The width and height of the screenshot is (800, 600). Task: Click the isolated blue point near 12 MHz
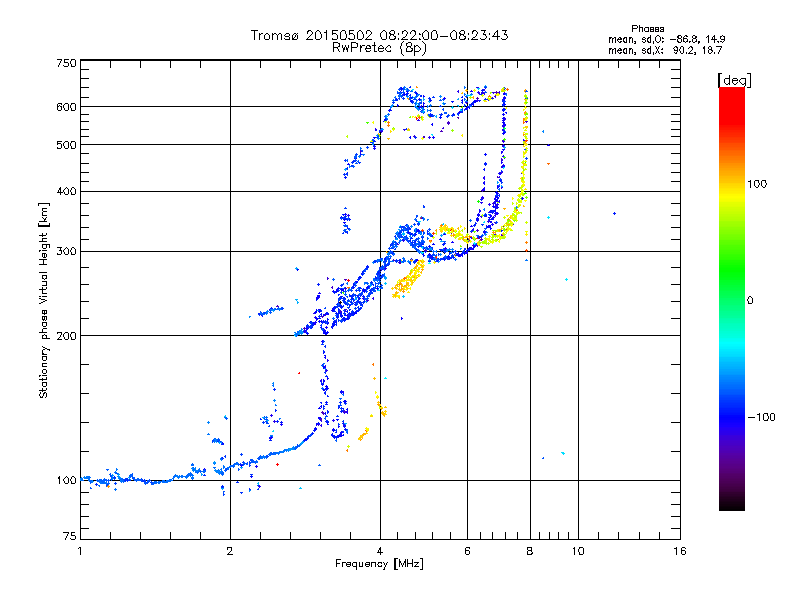(x=614, y=213)
